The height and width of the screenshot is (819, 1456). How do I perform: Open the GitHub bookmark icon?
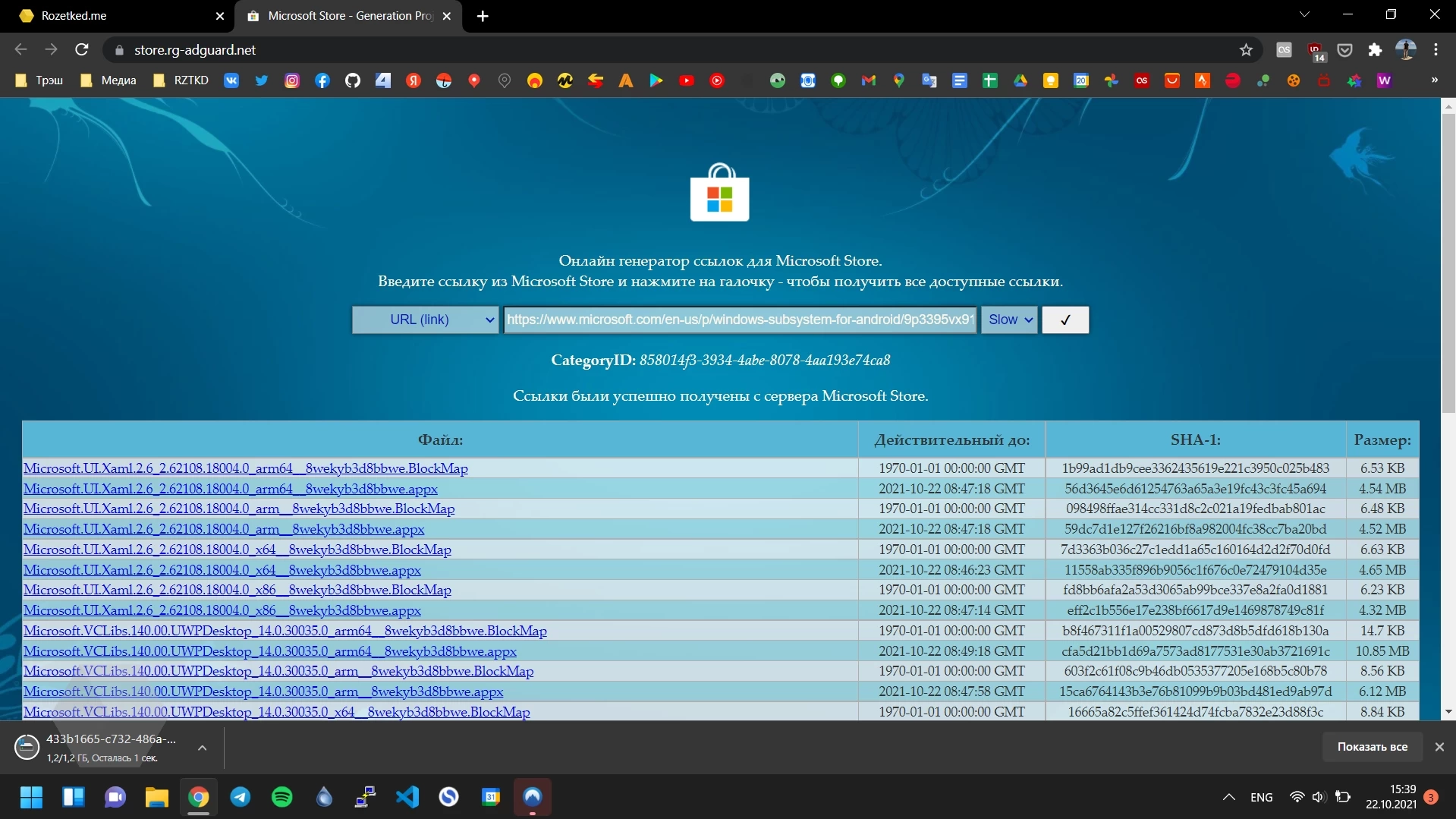(x=353, y=80)
